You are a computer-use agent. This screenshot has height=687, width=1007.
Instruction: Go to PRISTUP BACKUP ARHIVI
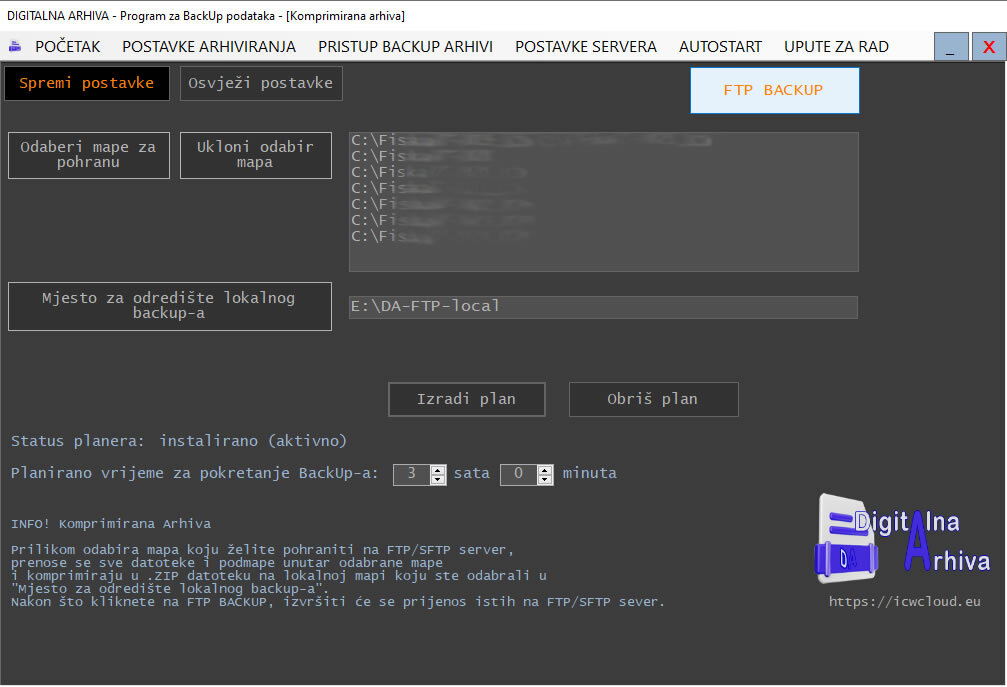pos(405,46)
